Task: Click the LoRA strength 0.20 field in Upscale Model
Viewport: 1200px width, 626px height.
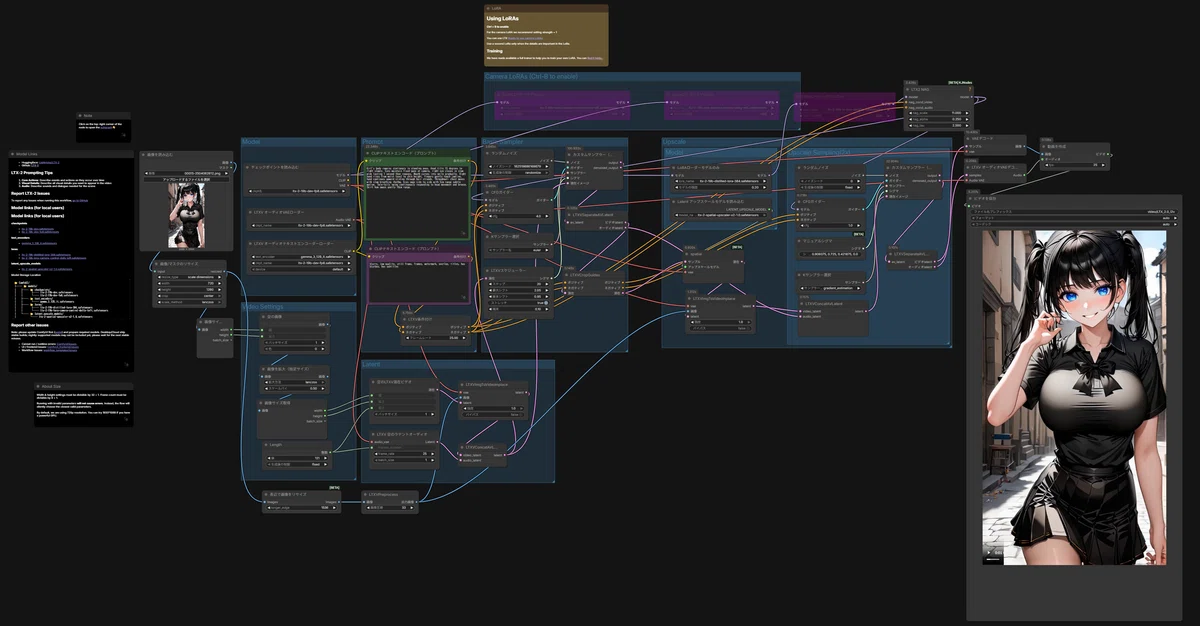Action: 721,187
